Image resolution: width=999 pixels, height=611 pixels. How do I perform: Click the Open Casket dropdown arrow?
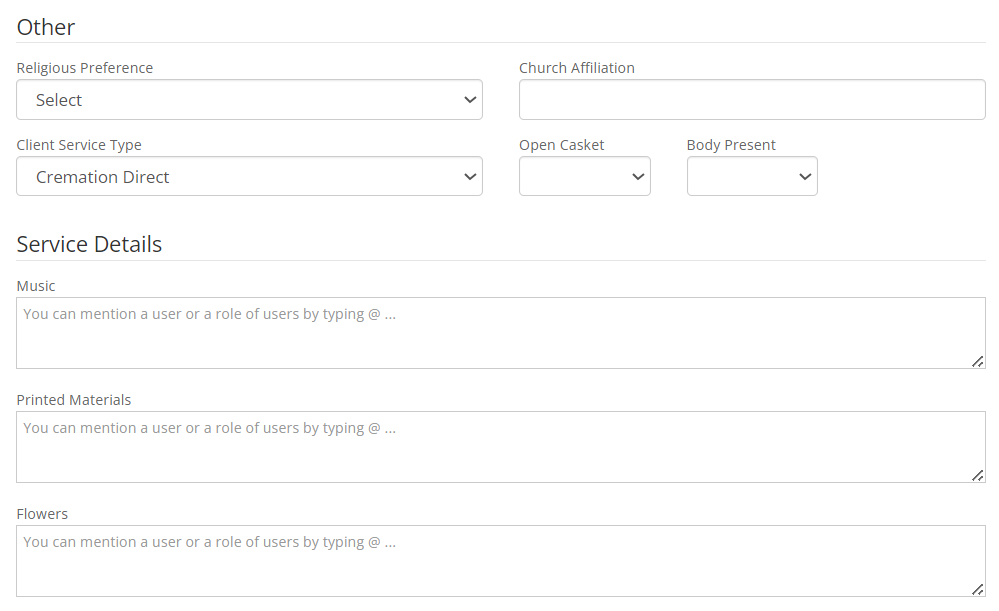point(639,176)
